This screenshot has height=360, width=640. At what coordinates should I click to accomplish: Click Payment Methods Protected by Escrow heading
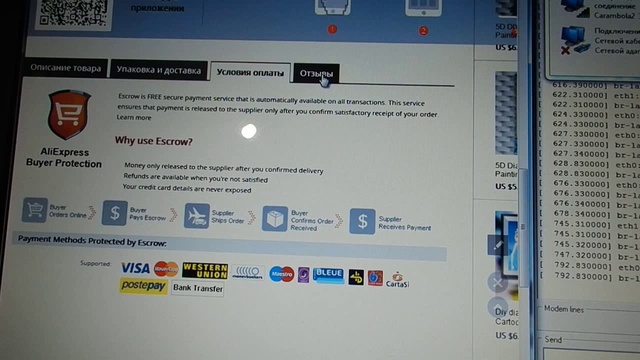[x=92, y=241]
